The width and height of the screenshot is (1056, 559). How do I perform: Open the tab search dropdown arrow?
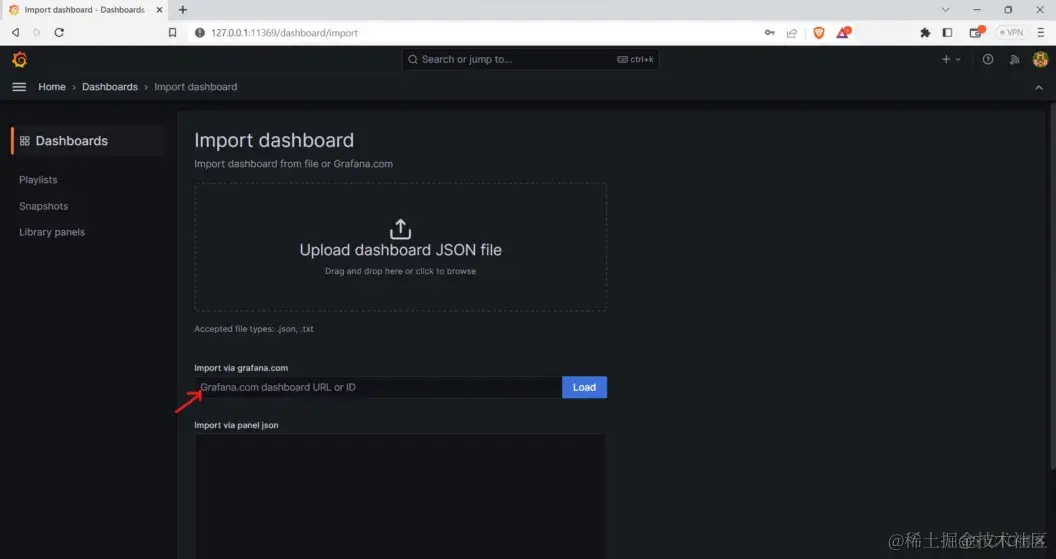[945, 9]
